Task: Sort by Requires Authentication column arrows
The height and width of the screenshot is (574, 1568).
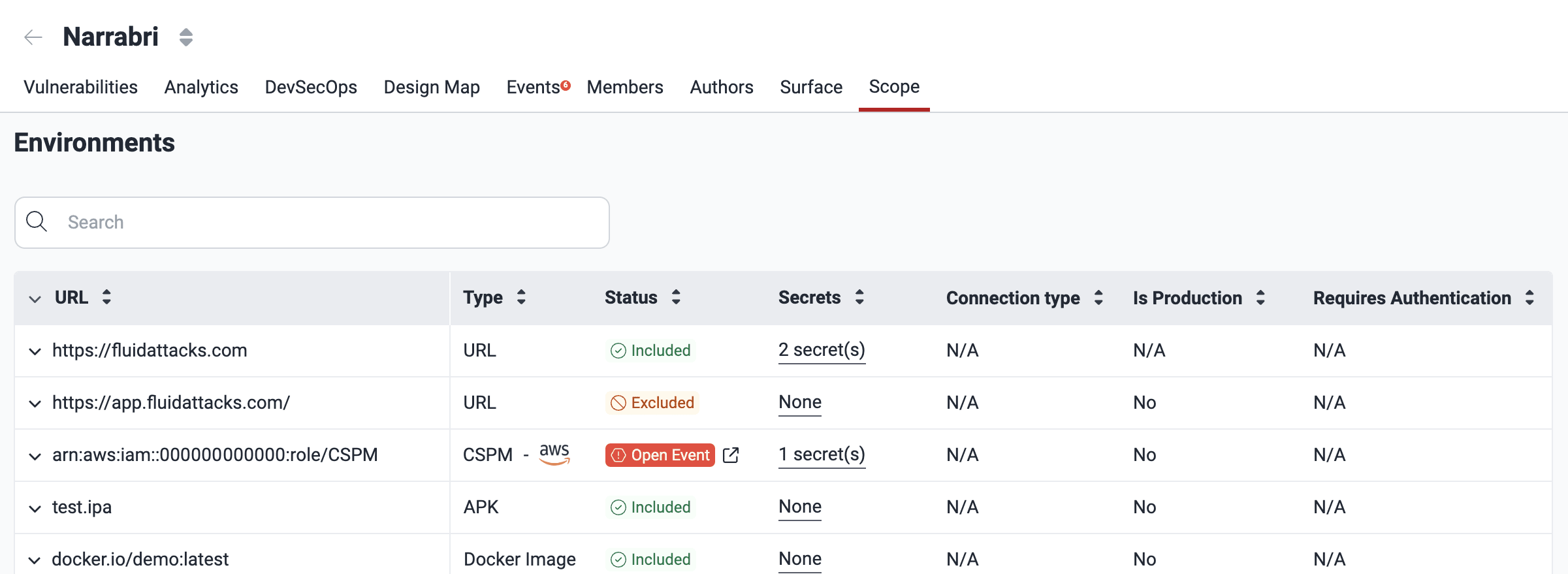Action: pyautogui.click(x=1529, y=298)
